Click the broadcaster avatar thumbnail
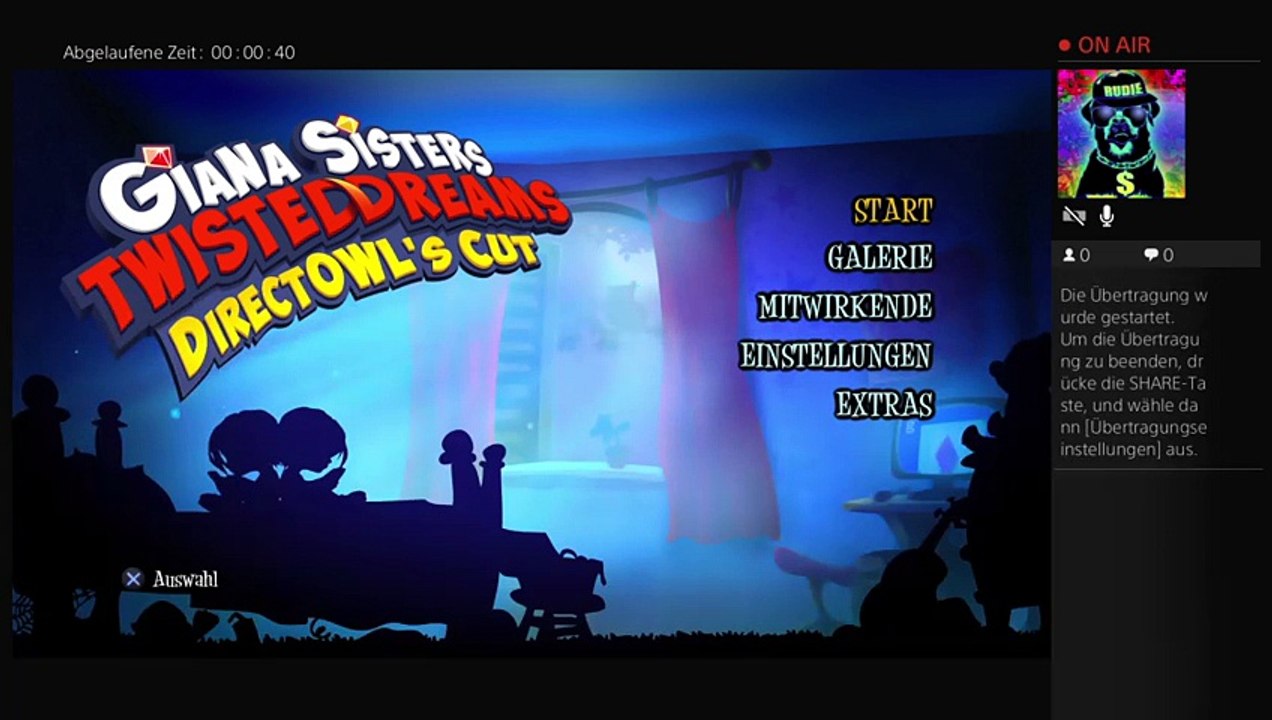This screenshot has height=720, width=1272. 1121,133
